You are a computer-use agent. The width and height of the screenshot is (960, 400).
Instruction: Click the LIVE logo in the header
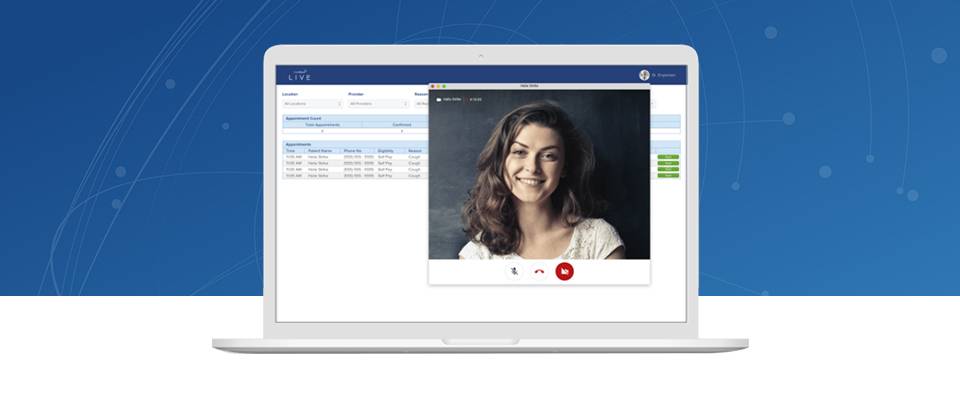(x=299, y=75)
